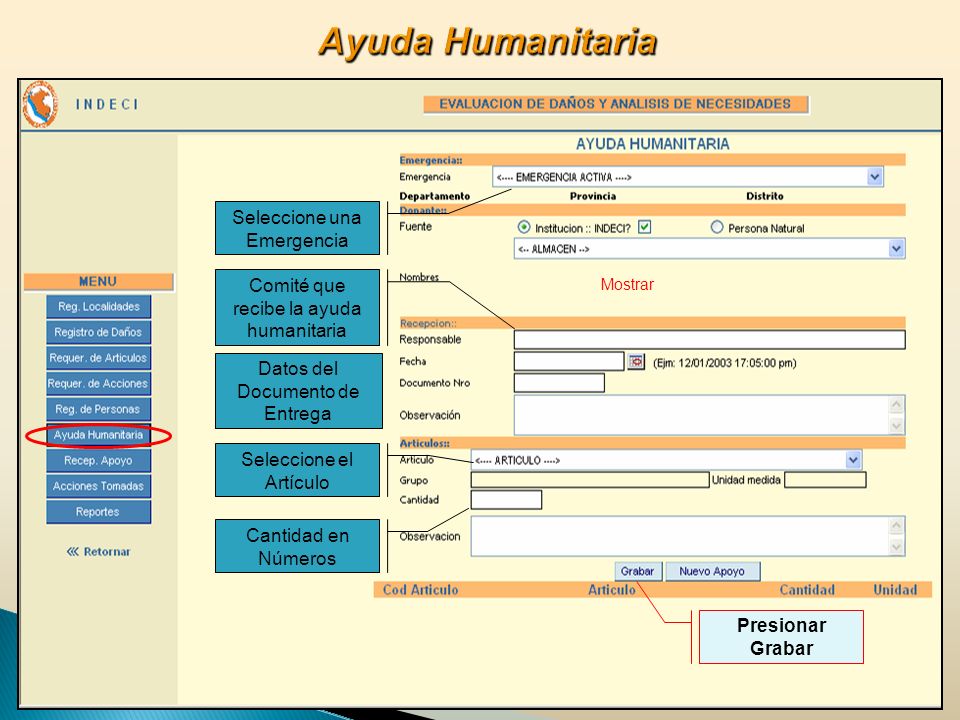Go to Acciones Tomadas

tap(99, 486)
